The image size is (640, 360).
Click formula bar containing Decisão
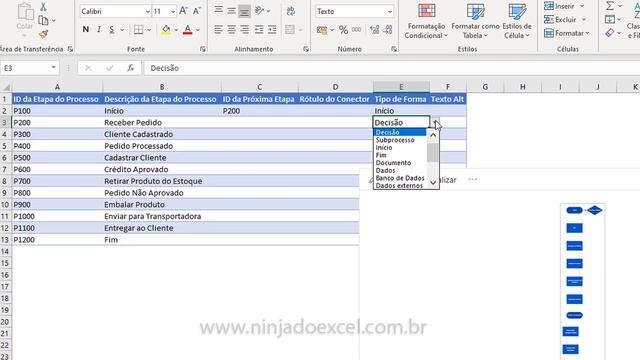click(392, 68)
